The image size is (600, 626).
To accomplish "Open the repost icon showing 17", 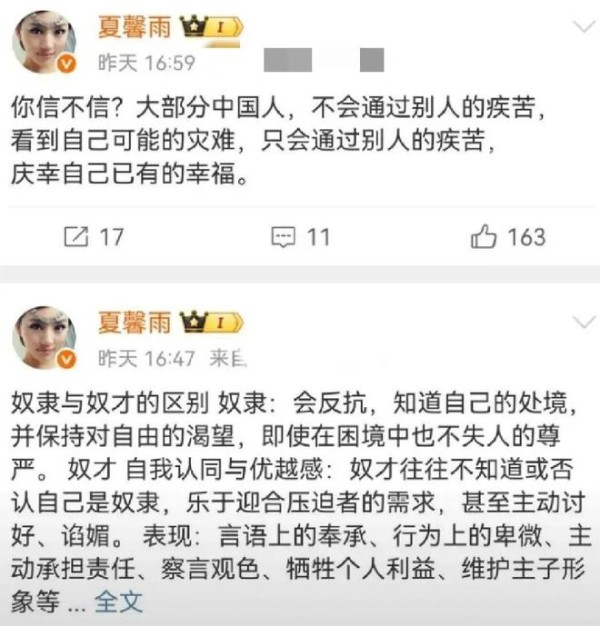I will pos(76,237).
